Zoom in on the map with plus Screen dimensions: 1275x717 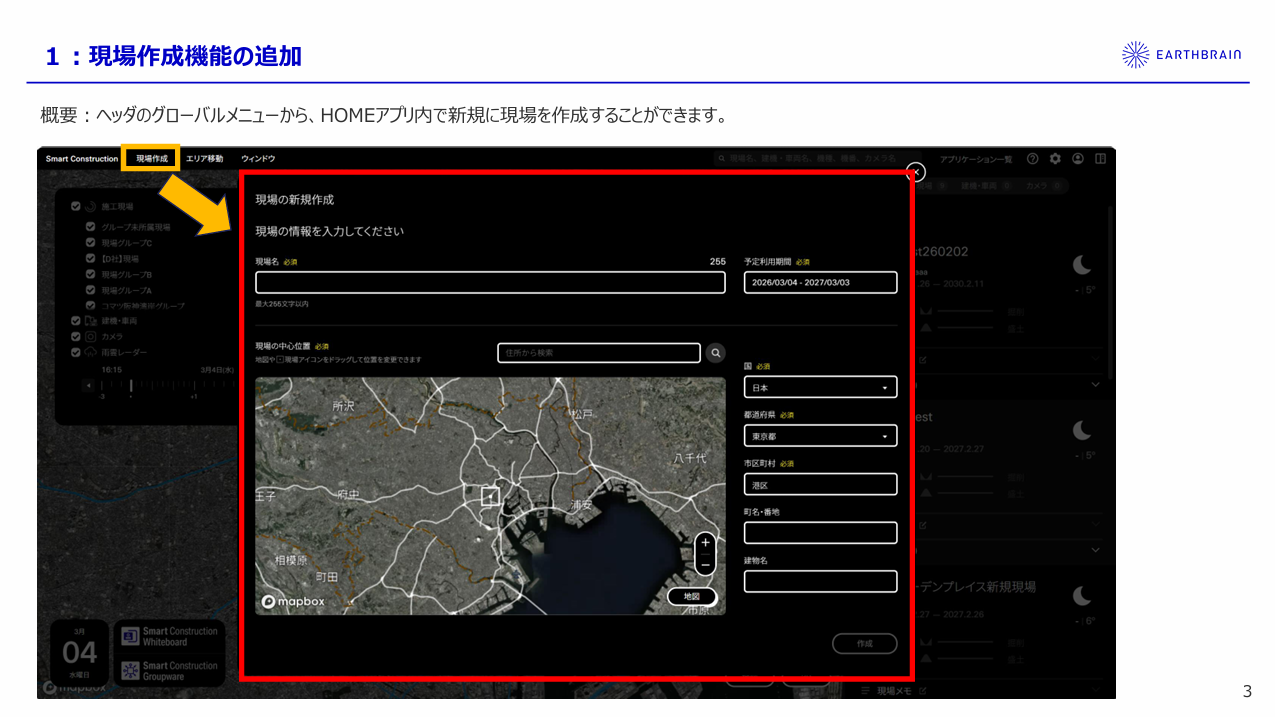pos(705,543)
